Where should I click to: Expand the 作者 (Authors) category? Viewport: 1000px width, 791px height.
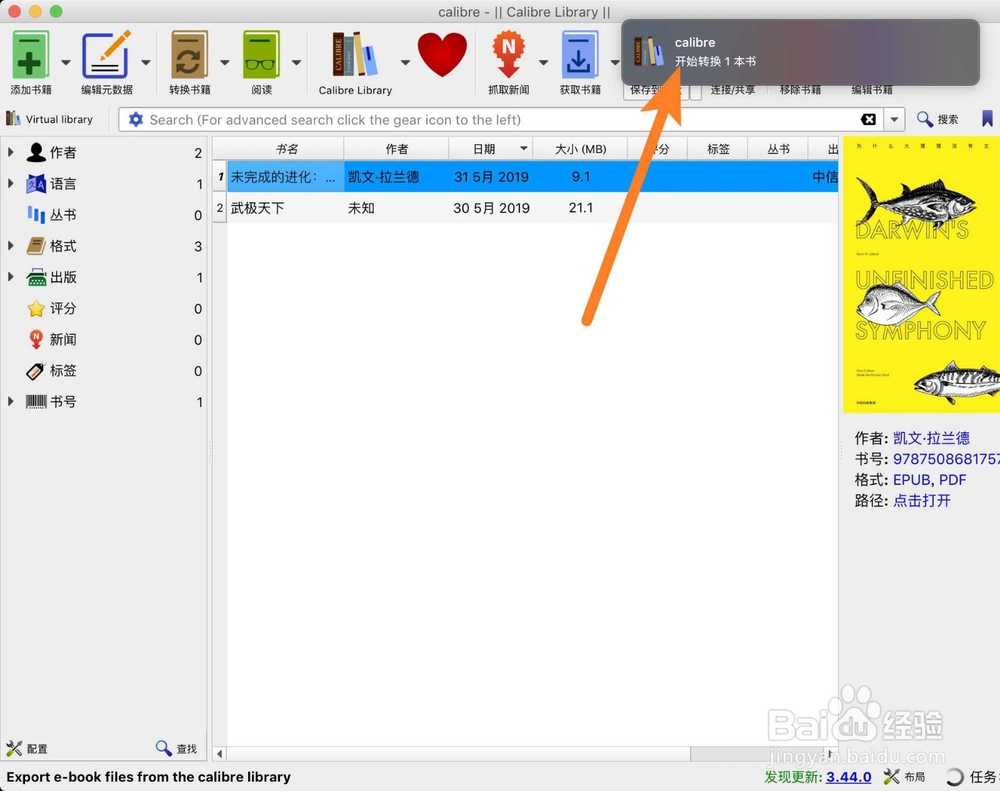click(x=11, y=152)
